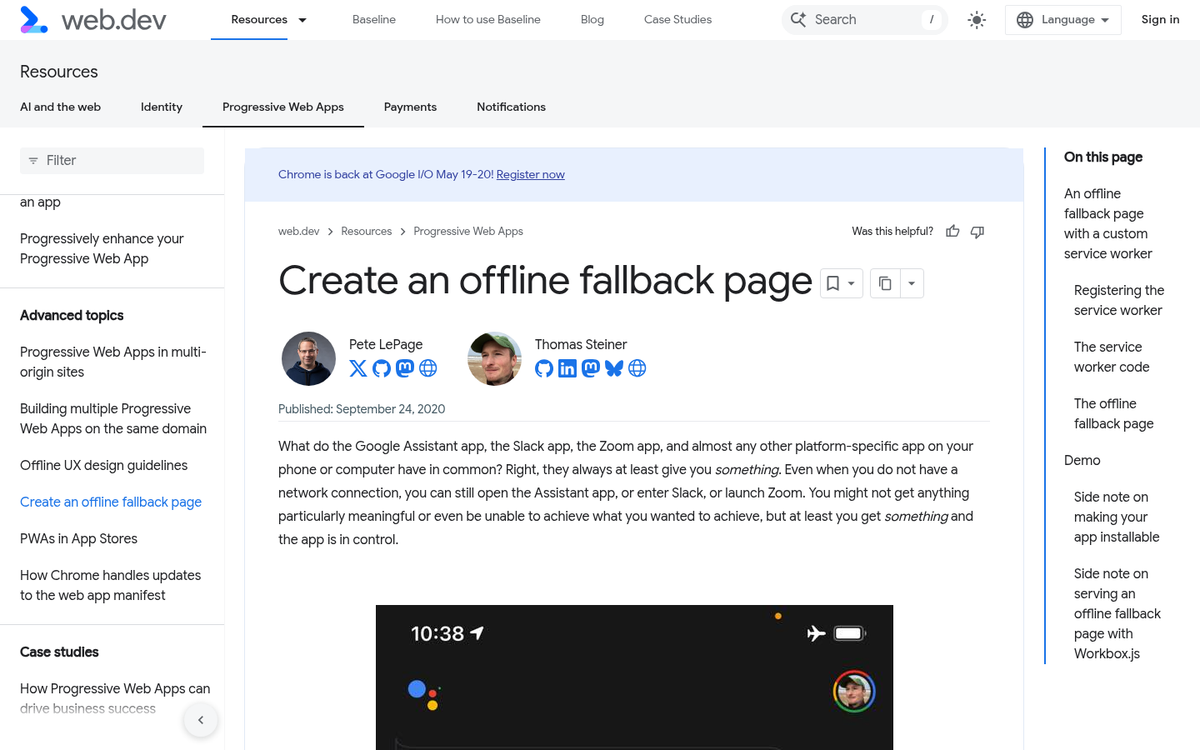Image resolution: width=1200 pixels, height=750 pixels.
Task: Open Thomas Steiner's LinkedIn icon
Action: (x=567, y=368)
